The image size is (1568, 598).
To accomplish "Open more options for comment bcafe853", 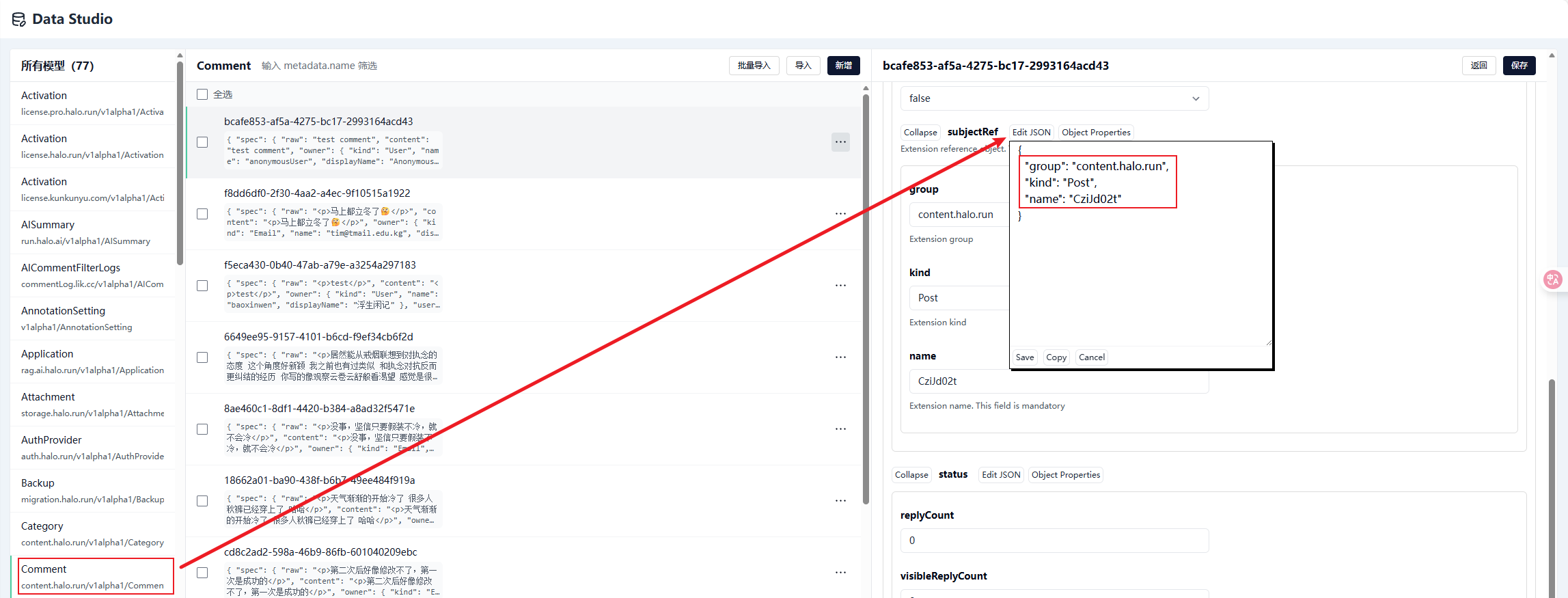I will coord(840,142).
